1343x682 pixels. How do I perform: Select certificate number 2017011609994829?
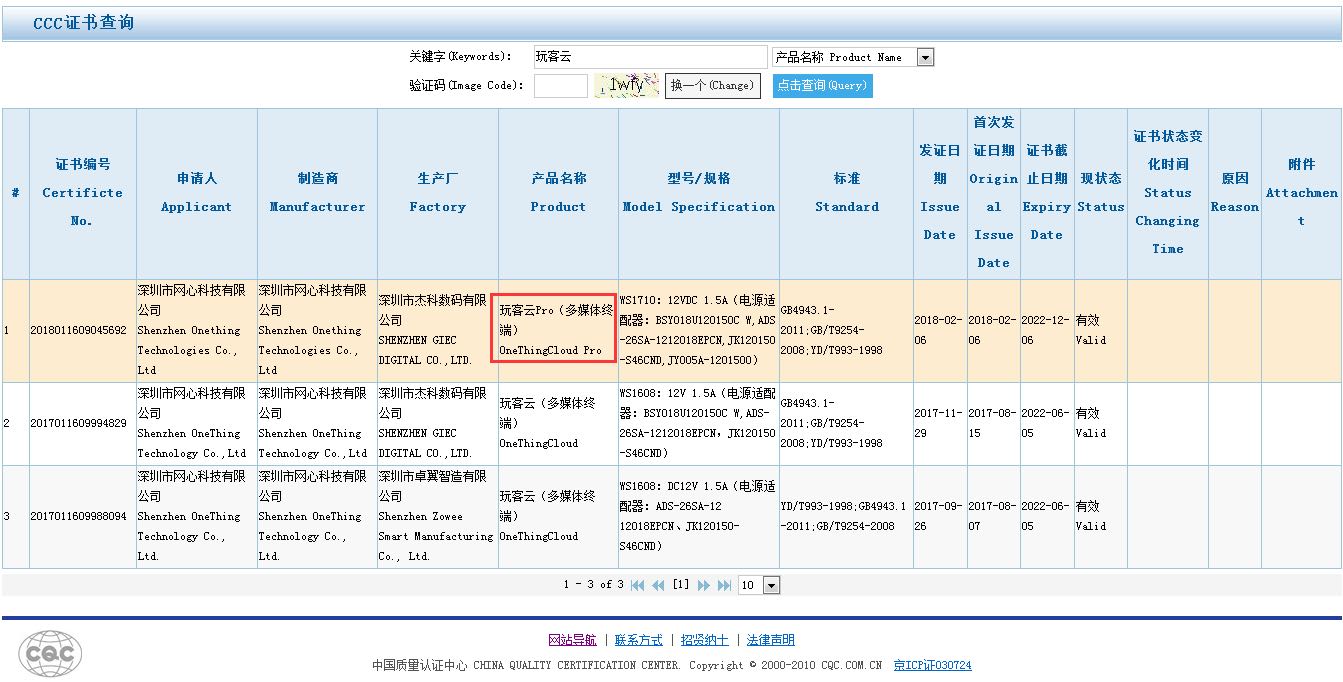click(79, 423)
